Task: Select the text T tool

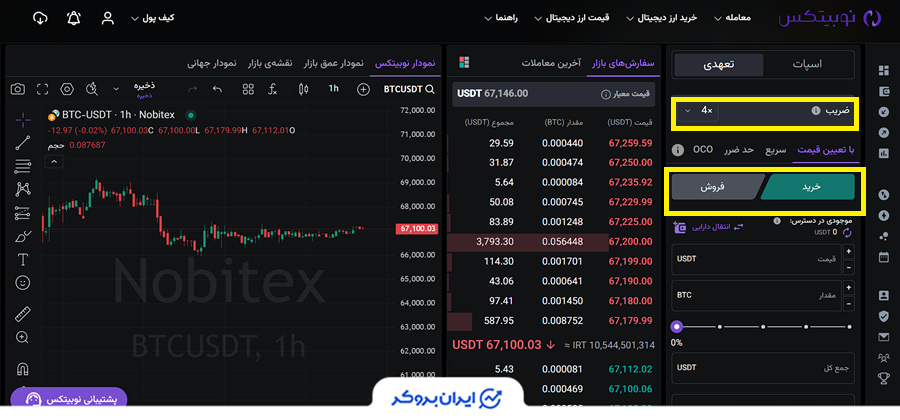Action: [23, 260]
